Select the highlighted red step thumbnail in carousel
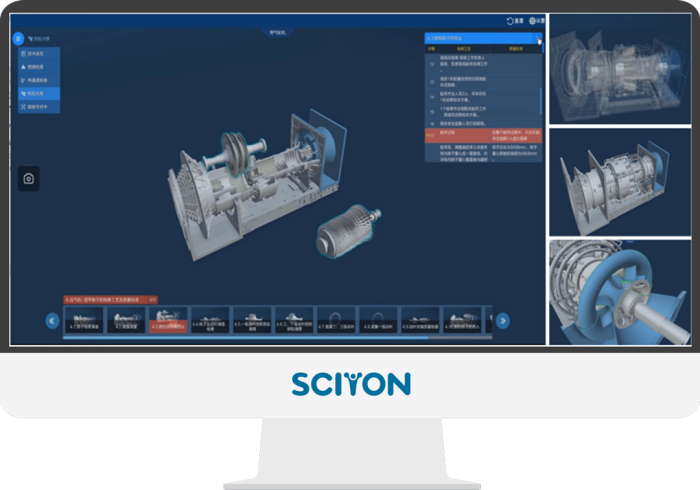 pos(168,321)
